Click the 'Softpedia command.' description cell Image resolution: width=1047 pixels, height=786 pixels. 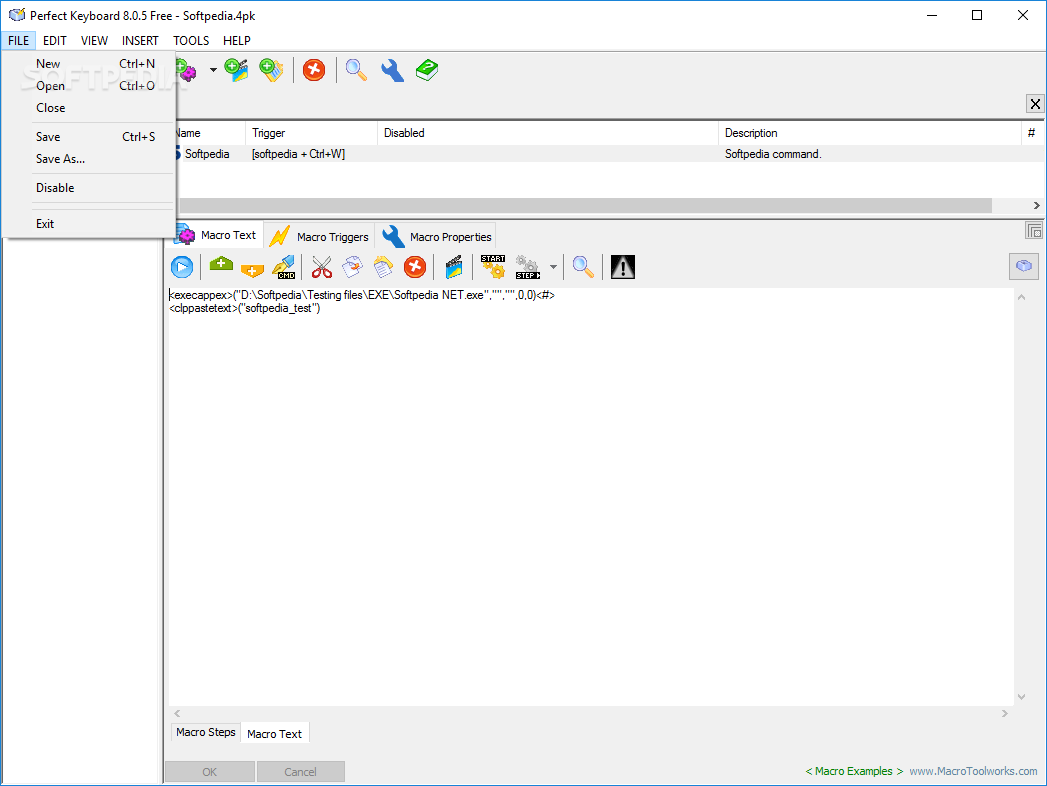773,154
